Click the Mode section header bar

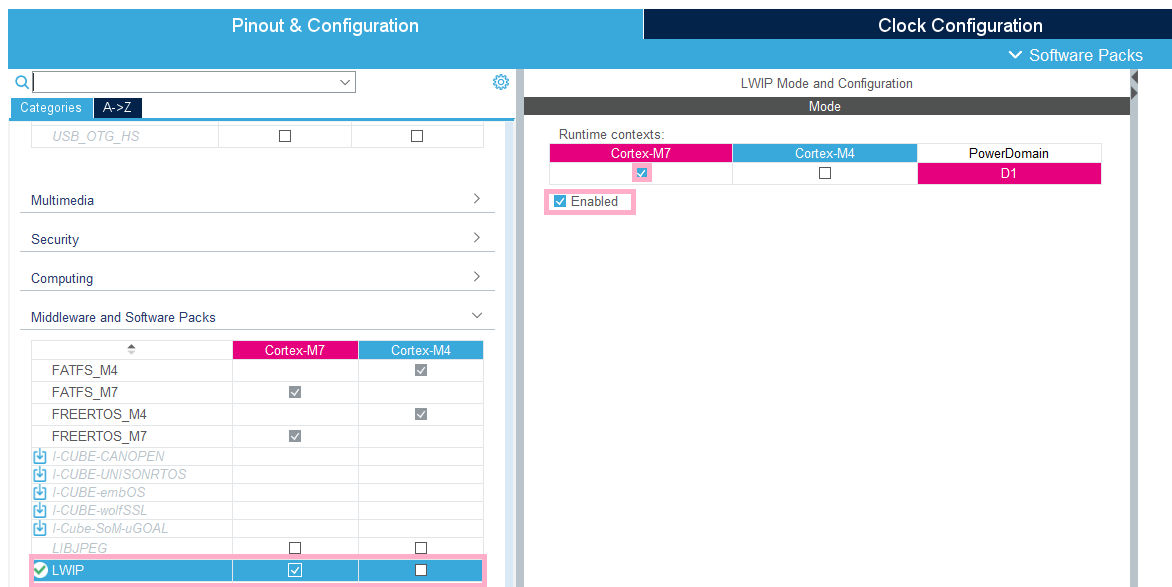[827, 107]
